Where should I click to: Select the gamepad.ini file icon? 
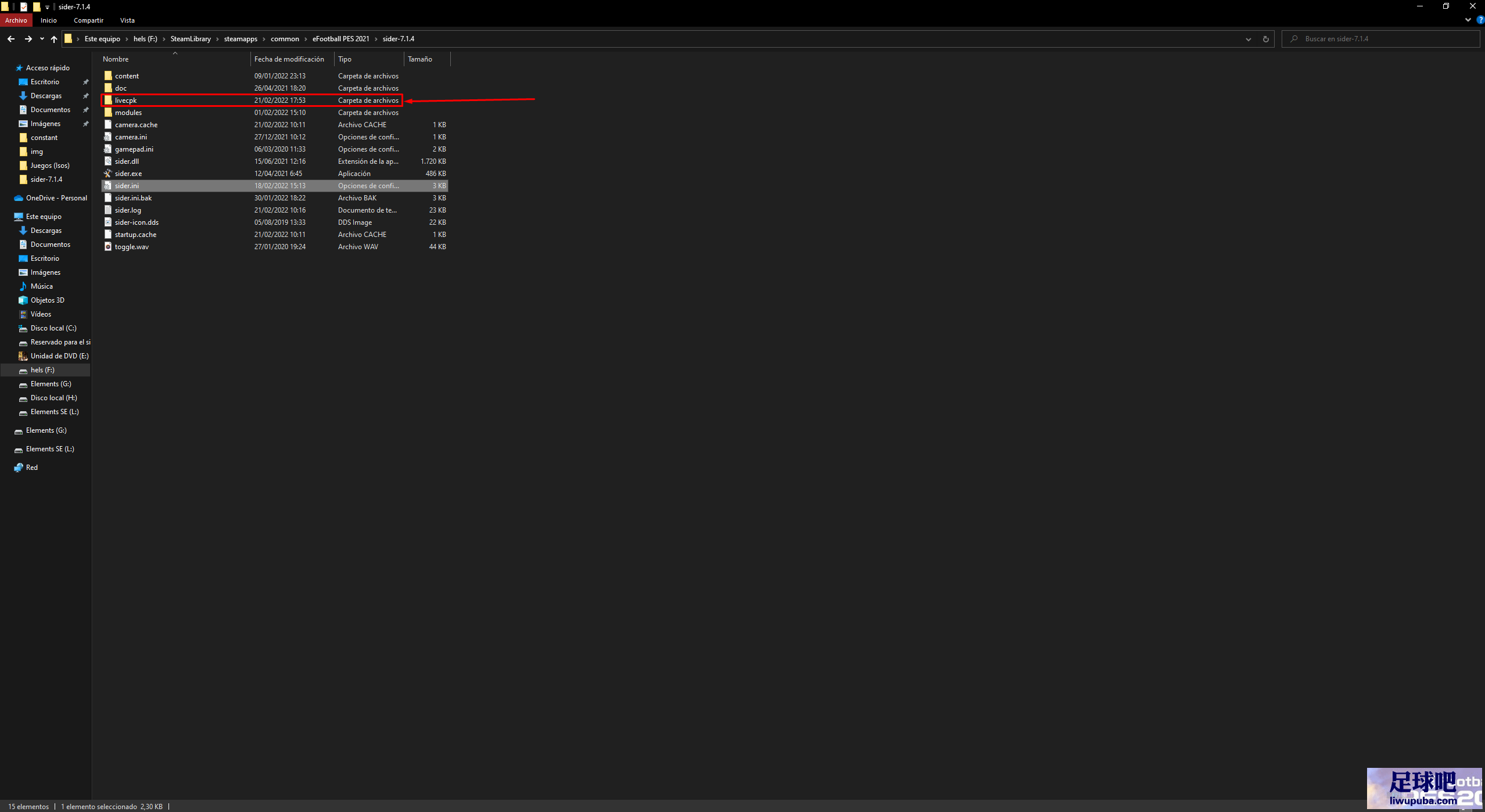(x=108, y=149)
